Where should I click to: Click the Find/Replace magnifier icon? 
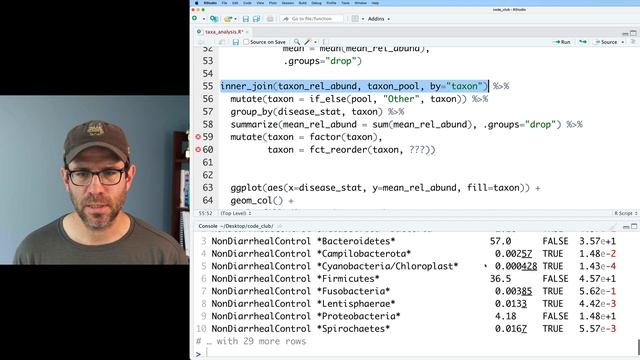297,42
